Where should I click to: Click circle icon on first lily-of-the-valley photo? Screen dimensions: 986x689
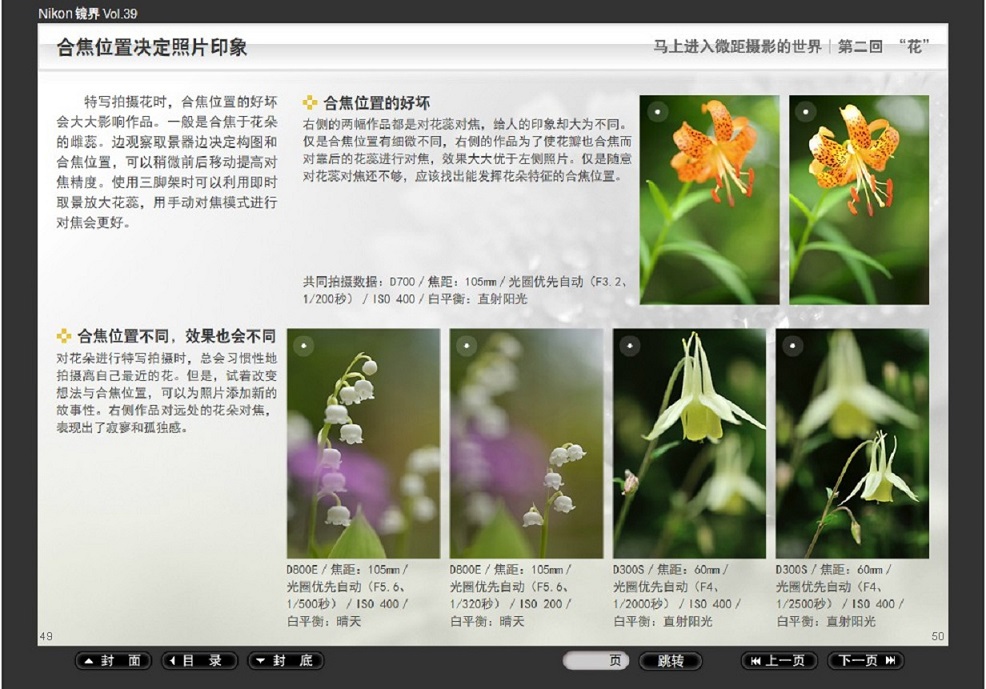tap(303, 345)
